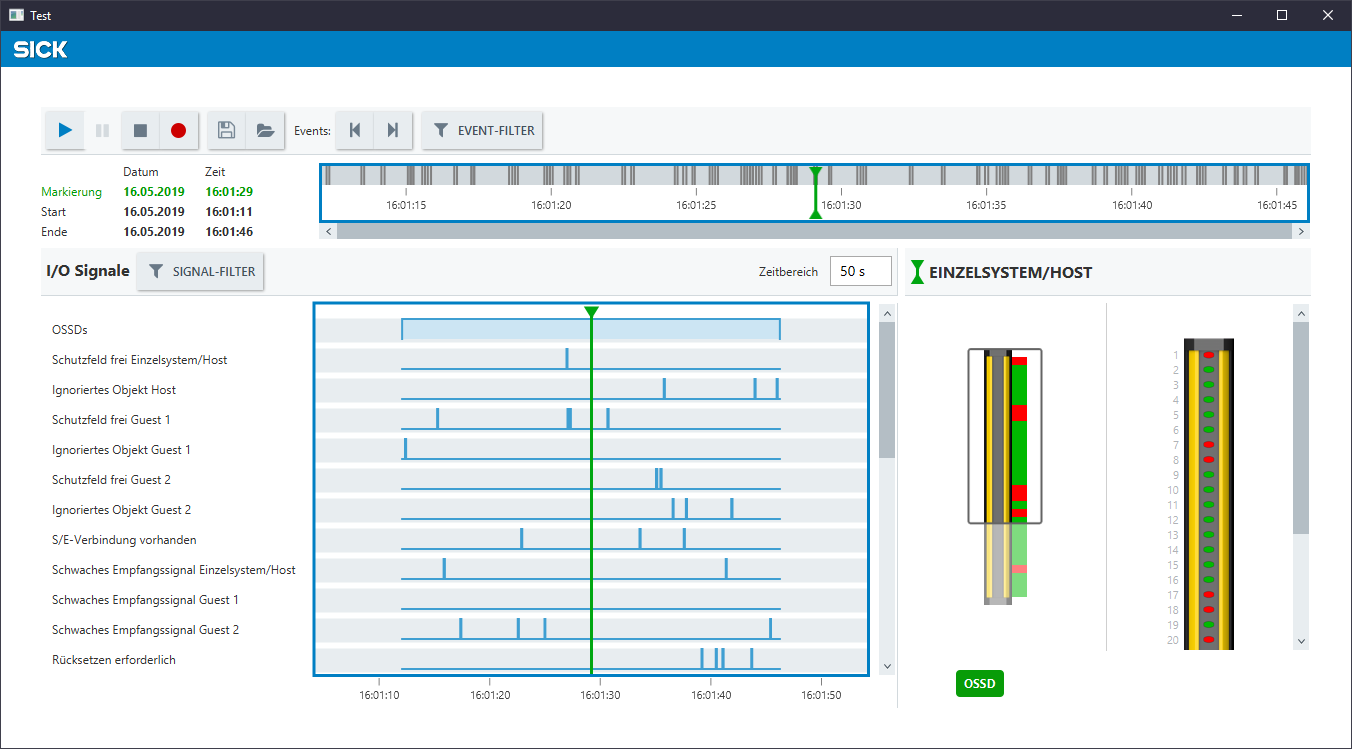Open a file with the folder icon
The image size is (1352, 749).
point(265,130)
